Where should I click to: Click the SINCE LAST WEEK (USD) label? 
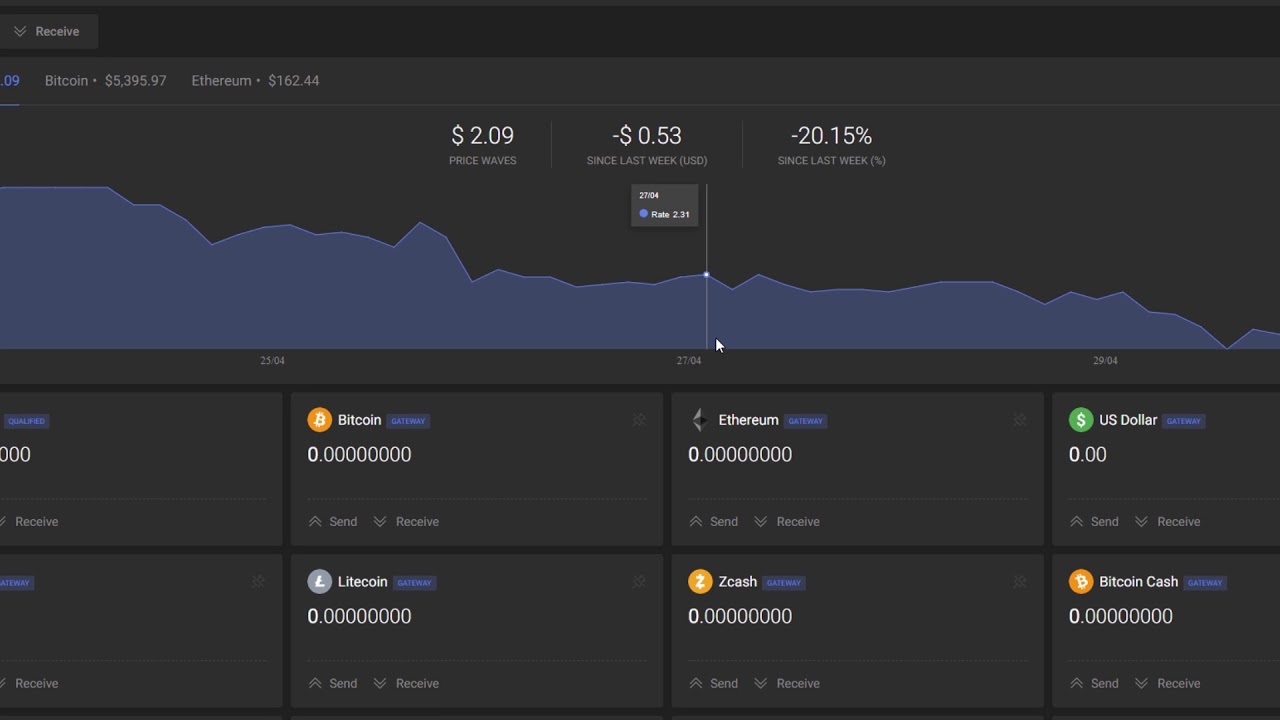pos(647,161)
